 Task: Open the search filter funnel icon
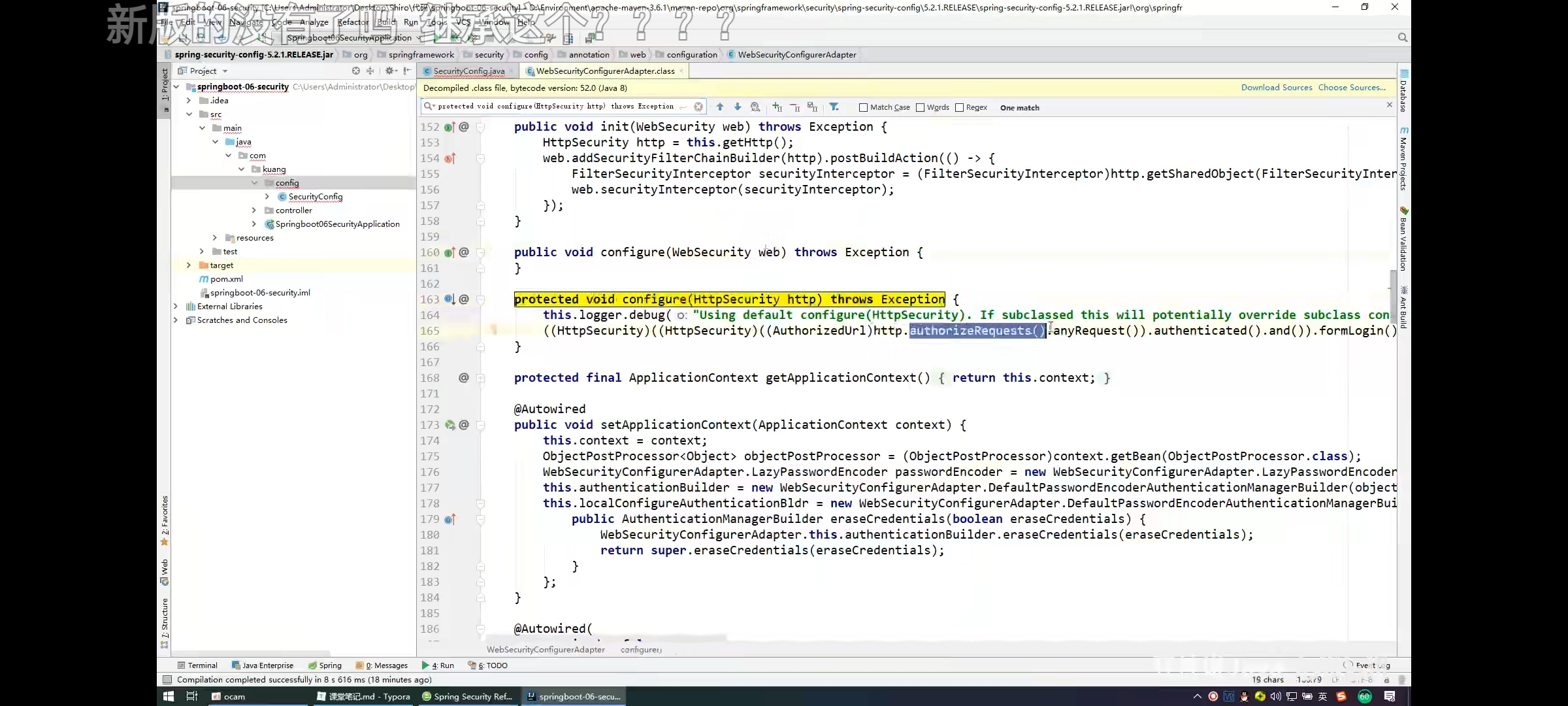(x=834, y=107)
